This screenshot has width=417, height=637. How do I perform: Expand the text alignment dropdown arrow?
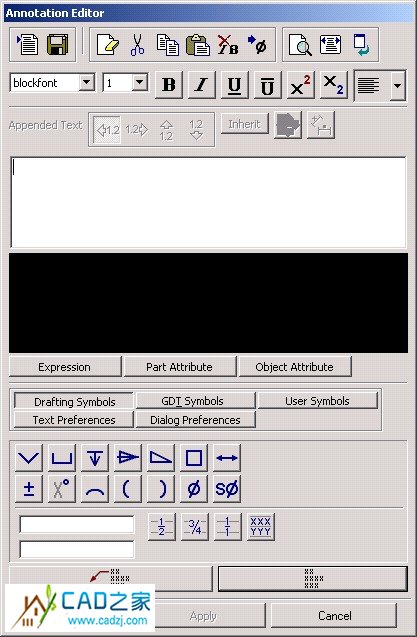click(x=397, y=86)
